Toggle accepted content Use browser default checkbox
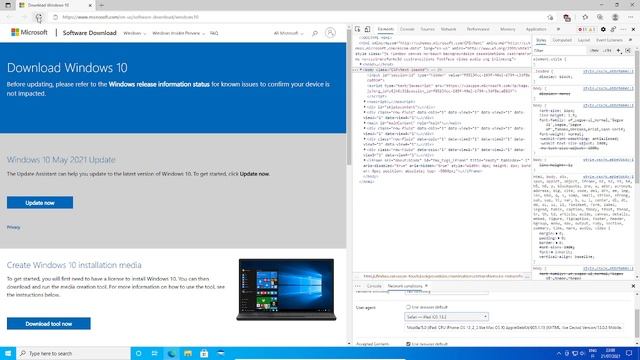The width and height of the screenshot is (640, 360). tap(408, 344)
